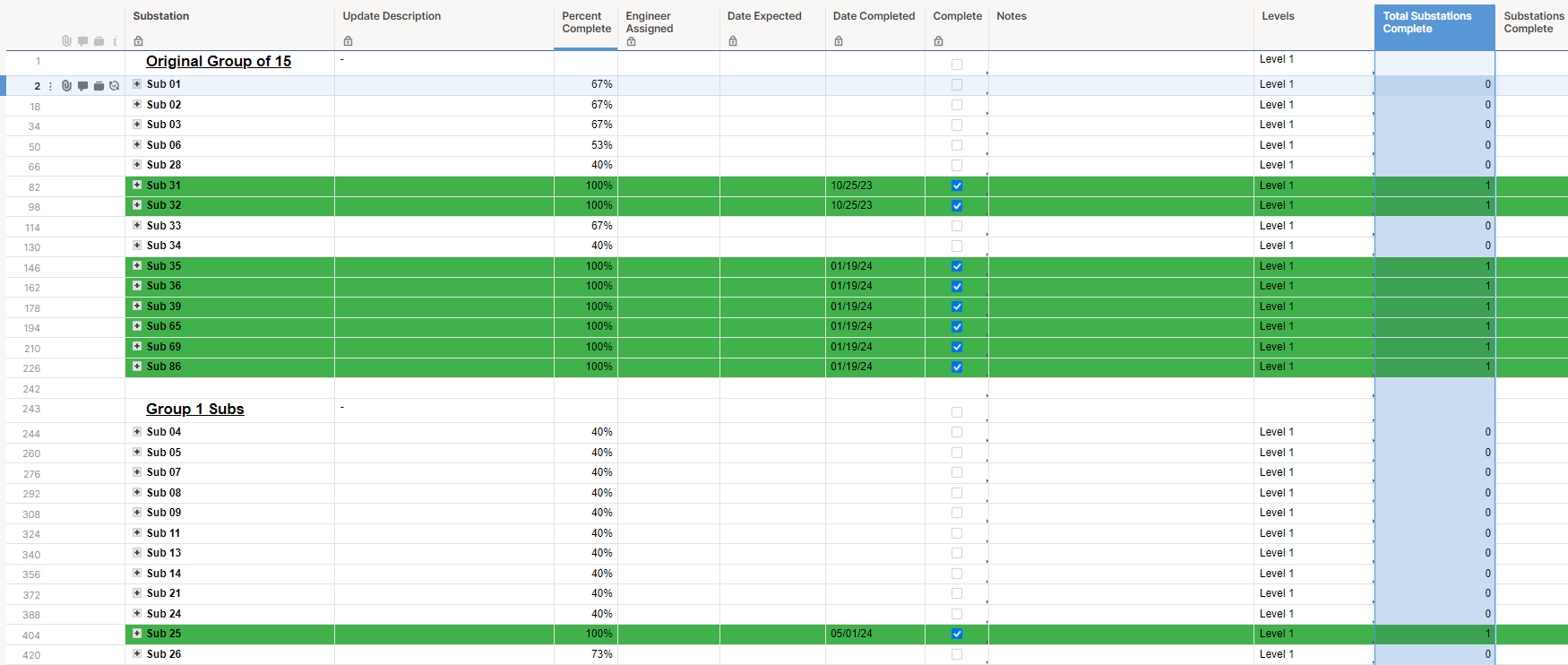1568x665 pixels.
Task: Click Total Substations Complete value for Sub 32
Action: [x=1488, y=205]
